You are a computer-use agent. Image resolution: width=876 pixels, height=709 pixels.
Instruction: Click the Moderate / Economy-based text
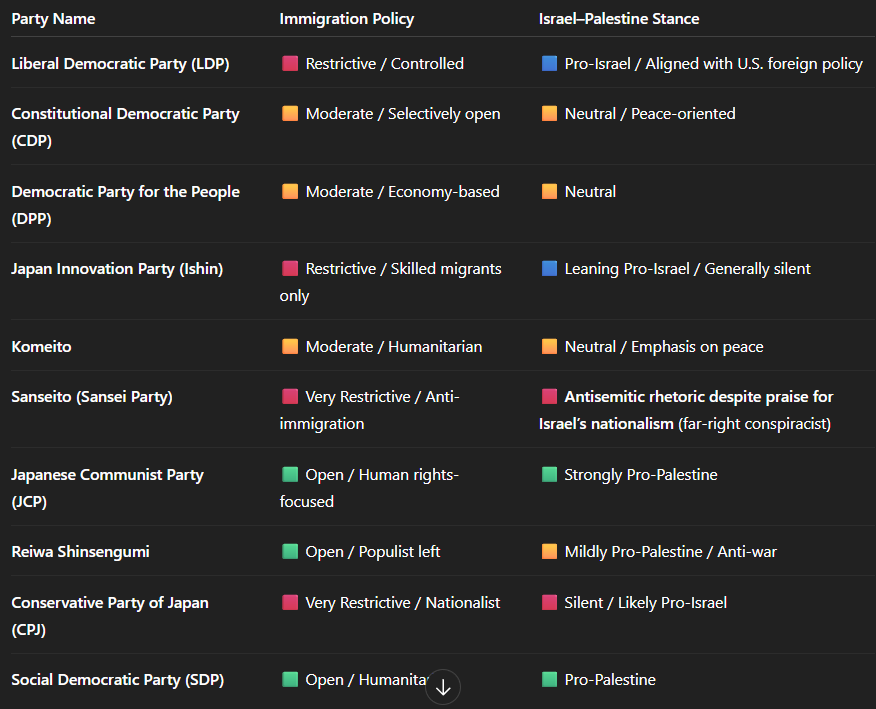(x=402, y=192)
